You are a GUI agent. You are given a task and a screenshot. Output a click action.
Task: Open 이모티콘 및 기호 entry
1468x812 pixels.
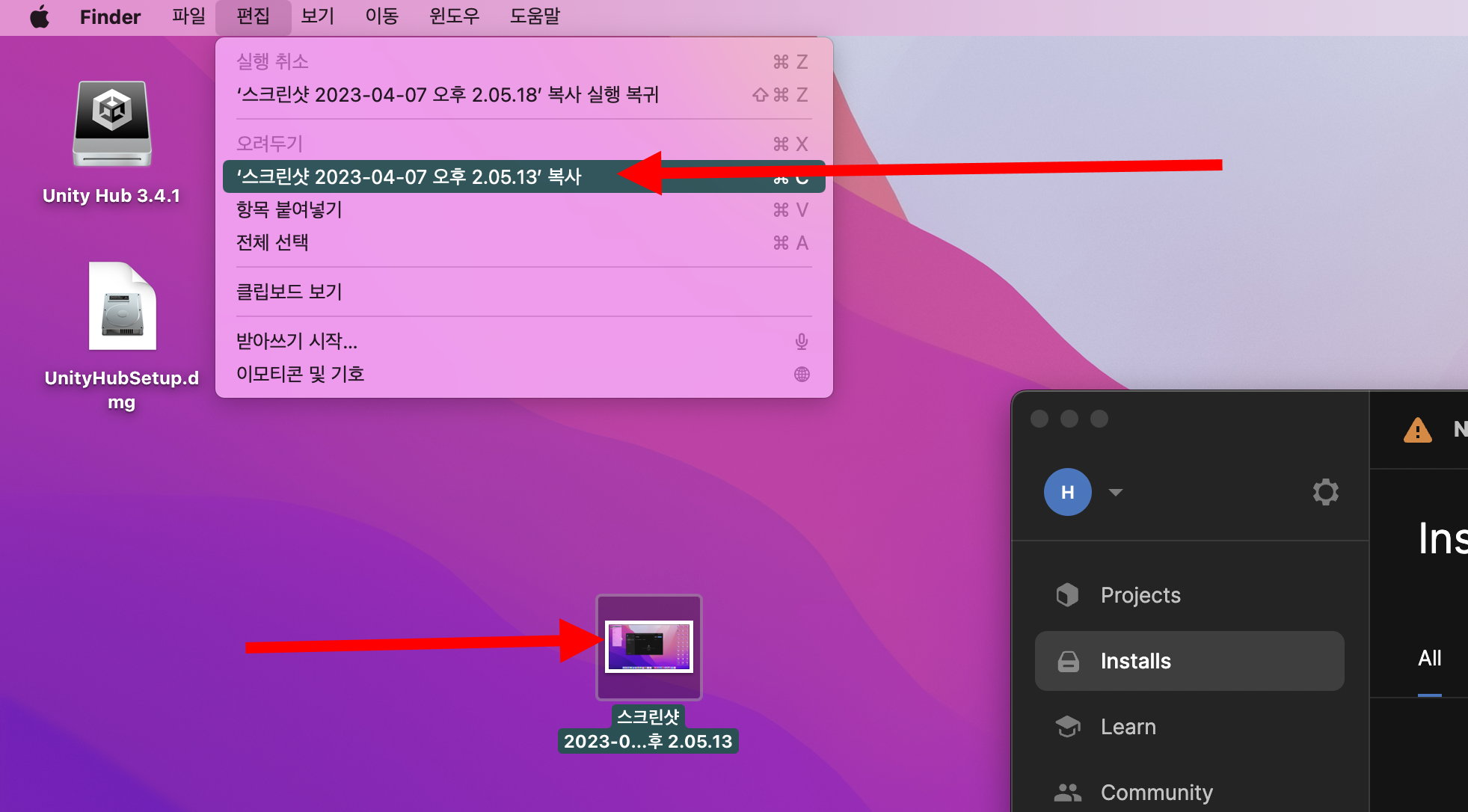(301, 374)
